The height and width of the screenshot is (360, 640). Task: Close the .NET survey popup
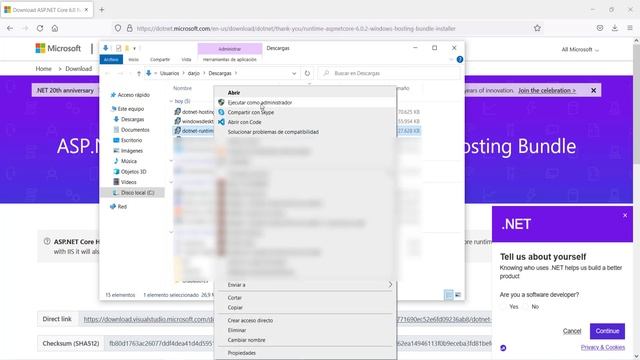click(x=625, y=215)
